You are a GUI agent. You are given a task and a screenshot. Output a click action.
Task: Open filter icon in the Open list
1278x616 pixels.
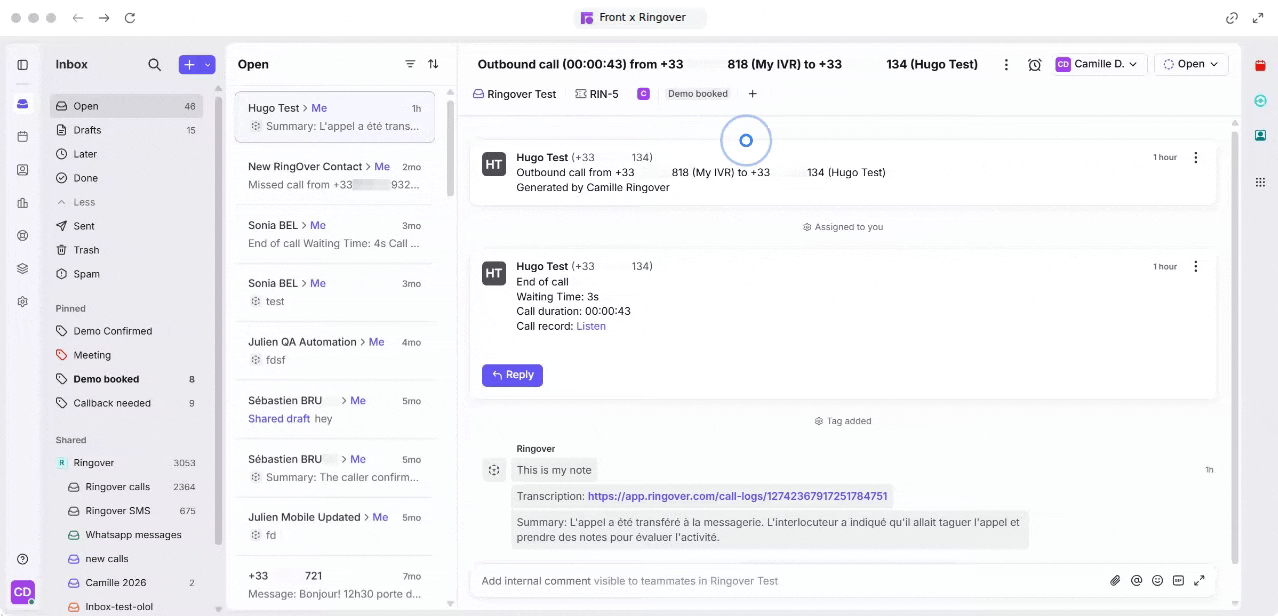410,64
